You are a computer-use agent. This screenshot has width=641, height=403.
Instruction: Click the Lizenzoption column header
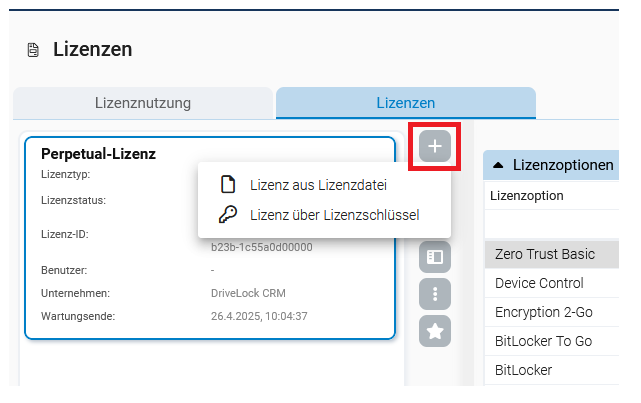(x=527, y=195)
